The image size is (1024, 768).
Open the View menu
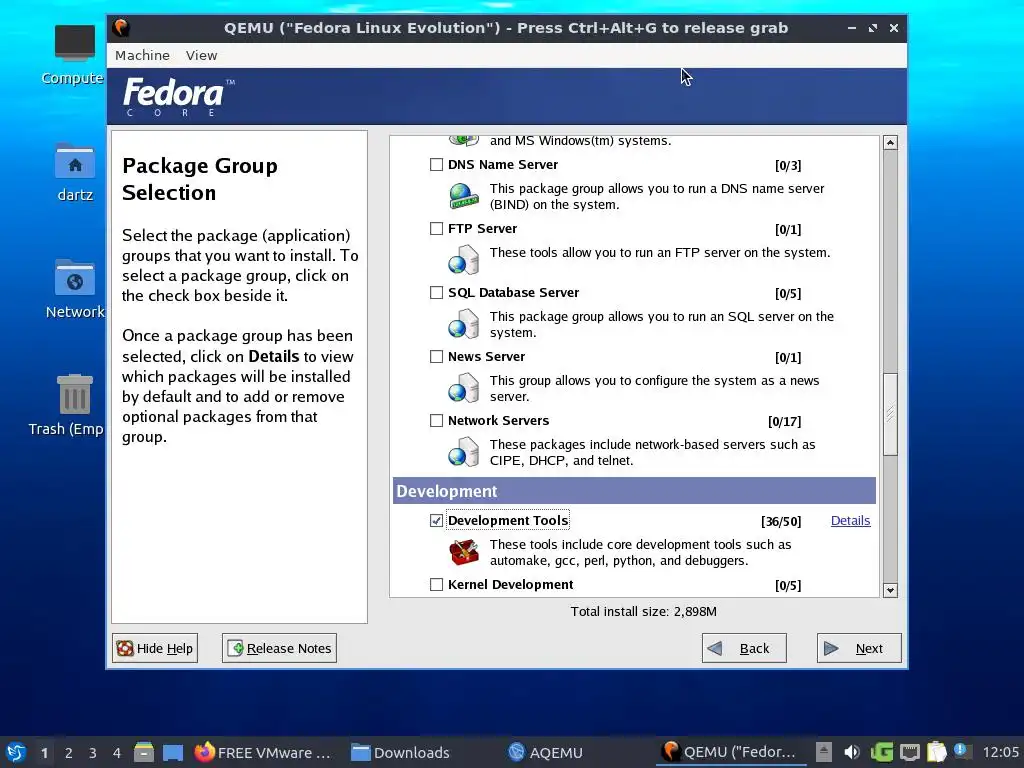pyautogui.click(x=201, y=56)
